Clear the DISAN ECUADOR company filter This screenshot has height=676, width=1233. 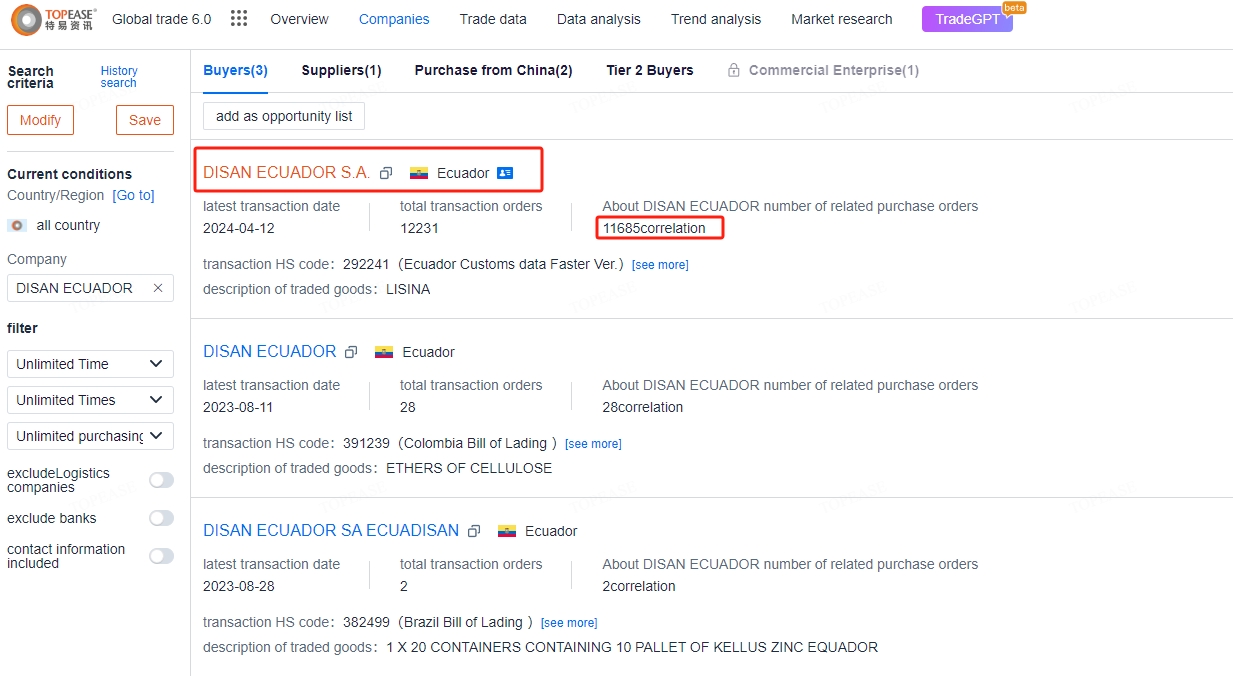(x=158, y=288)
